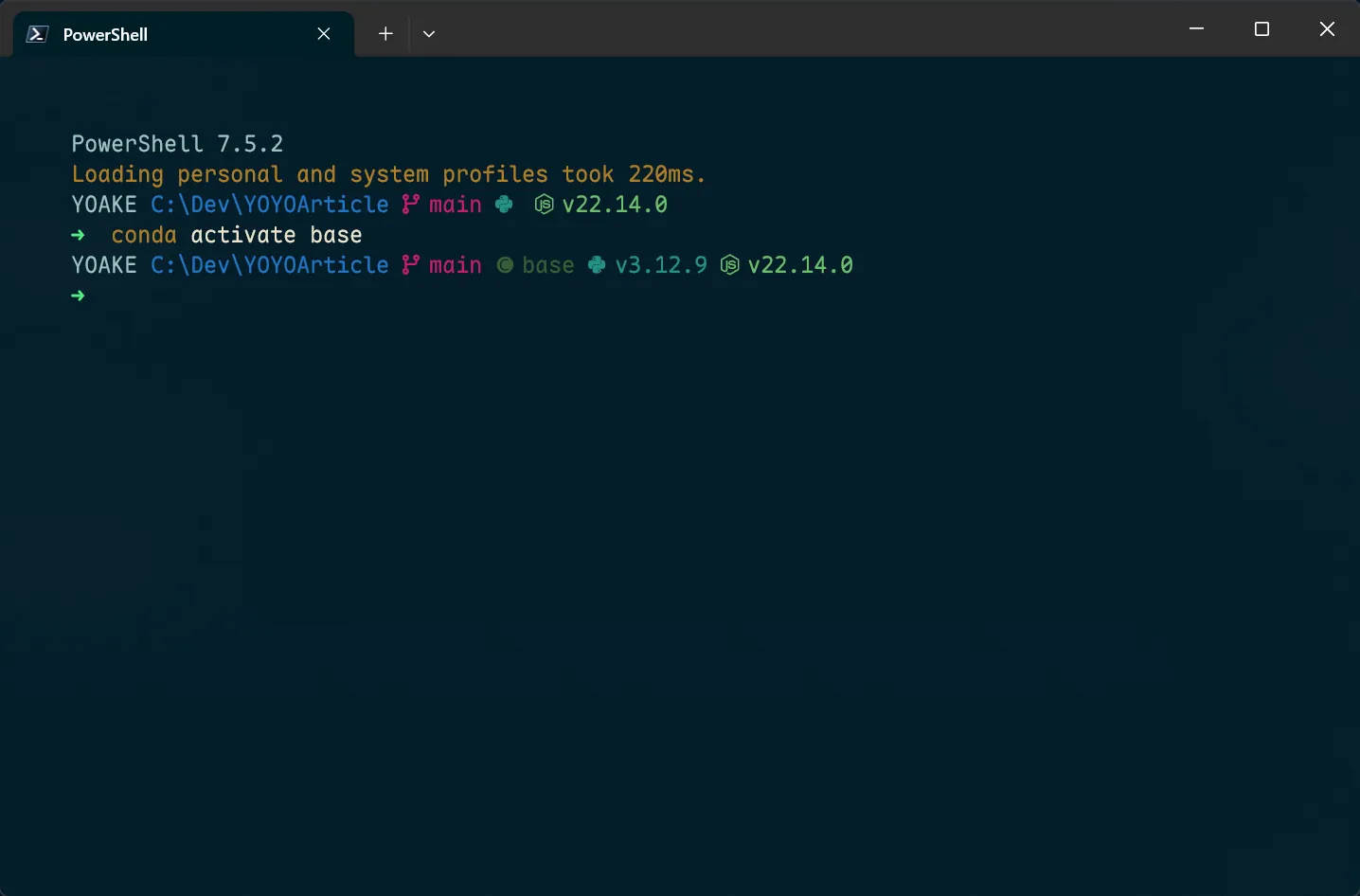The image size is (1360, 896).
Task: Click the 'activate base' command arguments
Action: 277,235
